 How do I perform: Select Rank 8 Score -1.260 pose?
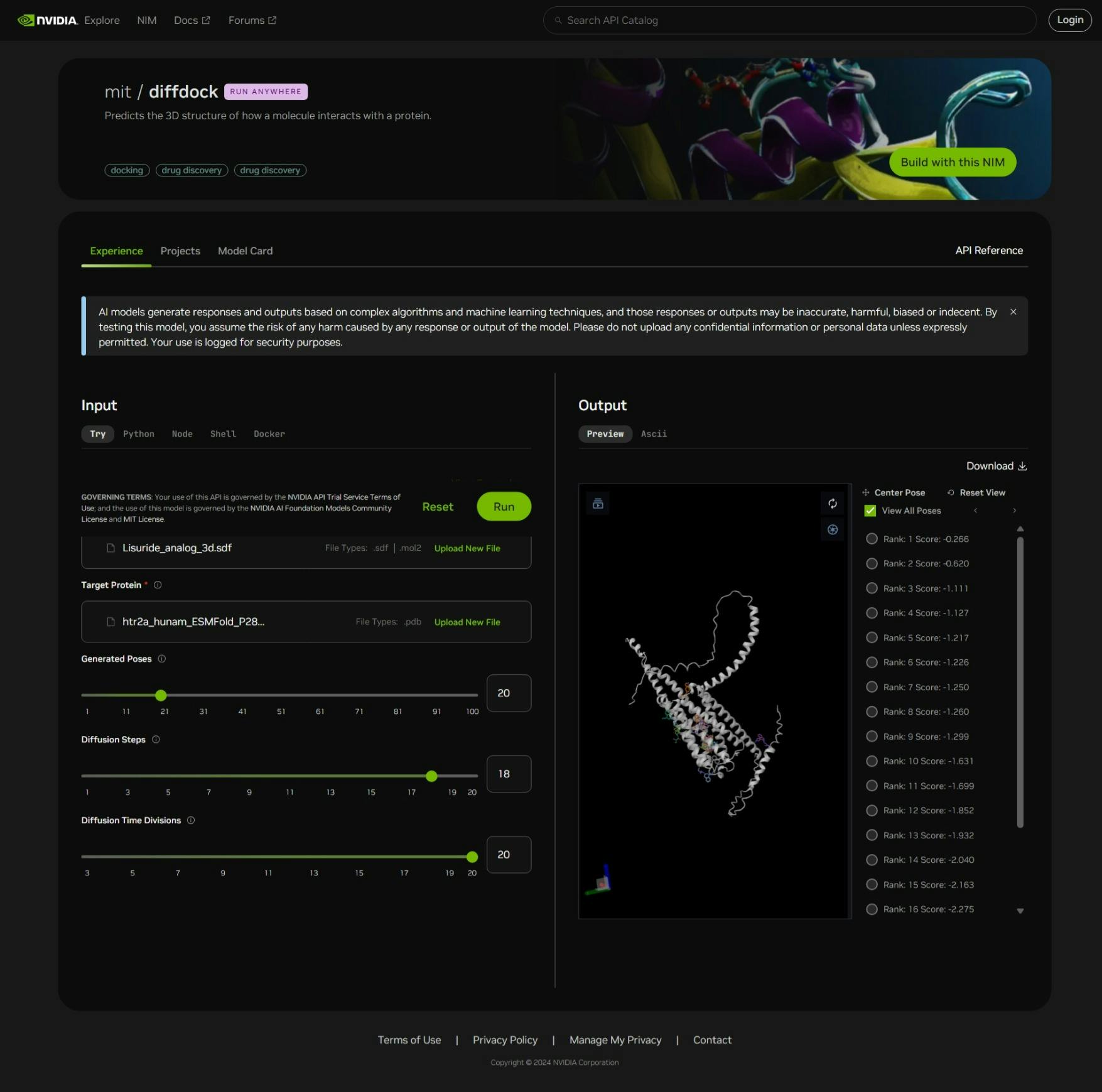tap(872, 711)
